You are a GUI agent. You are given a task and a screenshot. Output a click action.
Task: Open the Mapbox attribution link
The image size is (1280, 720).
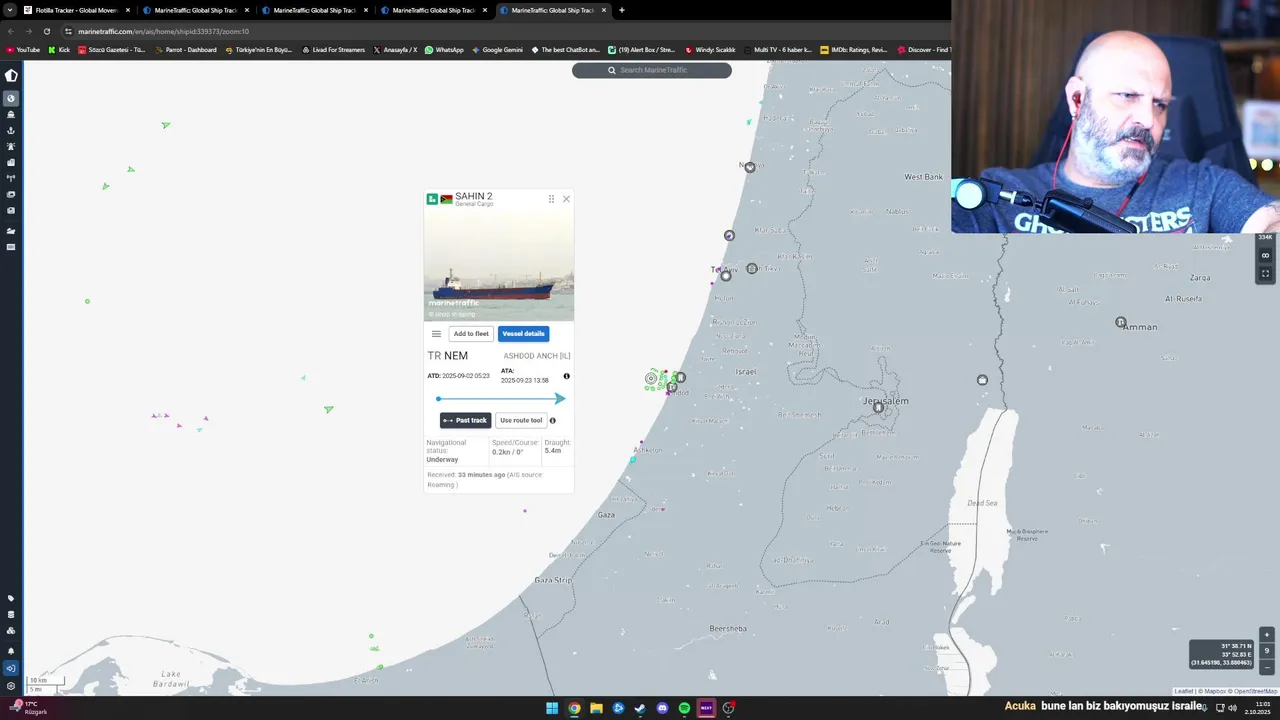point(1214,691)
